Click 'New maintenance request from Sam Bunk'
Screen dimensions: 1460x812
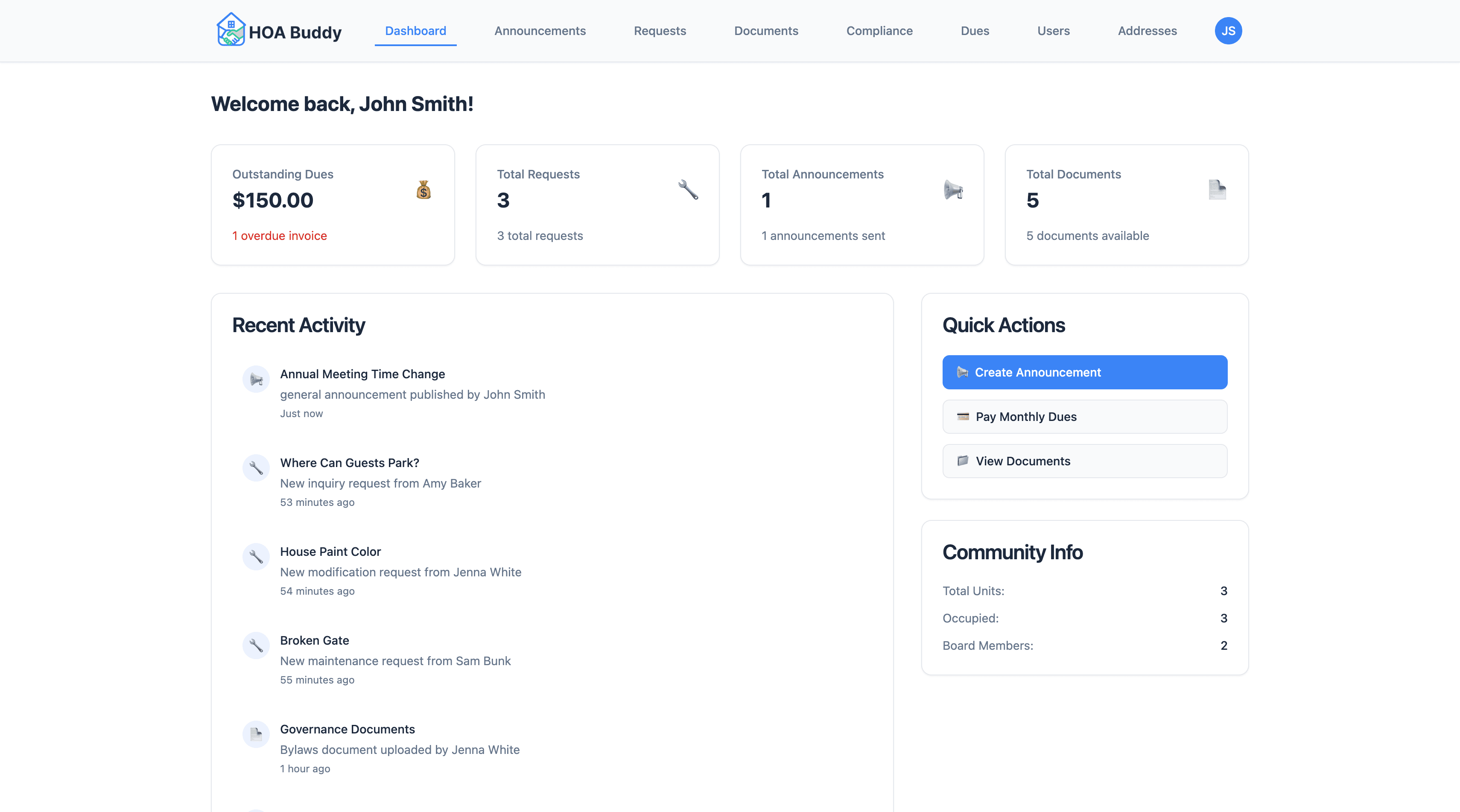tap(395, 661)
